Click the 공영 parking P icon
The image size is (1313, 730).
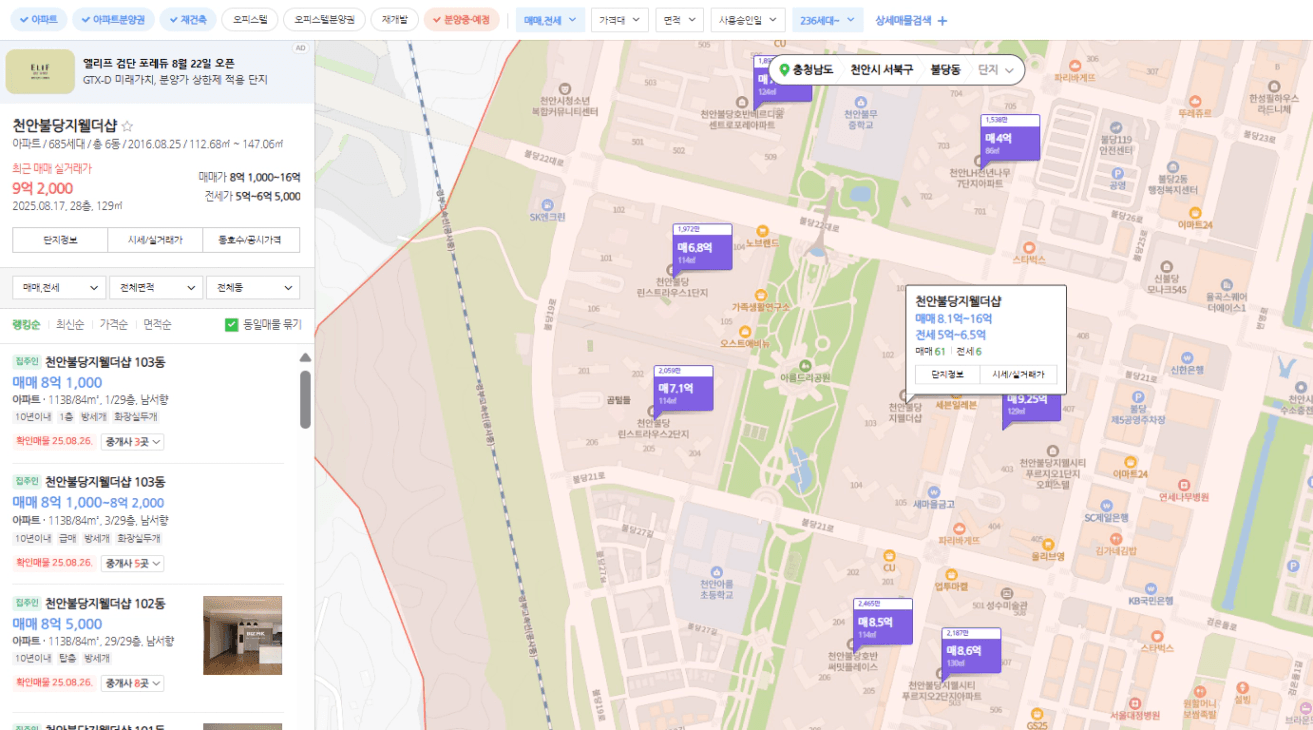pyautogui.click(x=1117, y=172)
